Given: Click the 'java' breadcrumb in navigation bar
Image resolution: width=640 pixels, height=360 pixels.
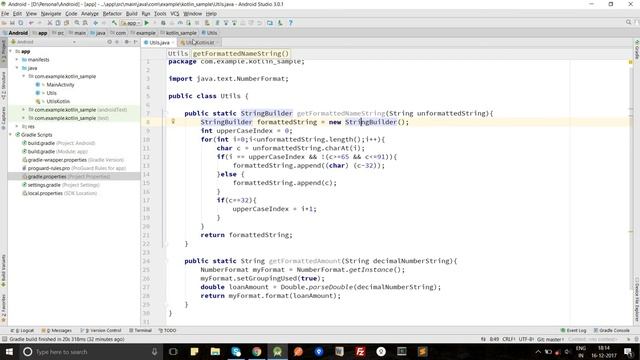Looking at the screenshot, I should [100, 33].
